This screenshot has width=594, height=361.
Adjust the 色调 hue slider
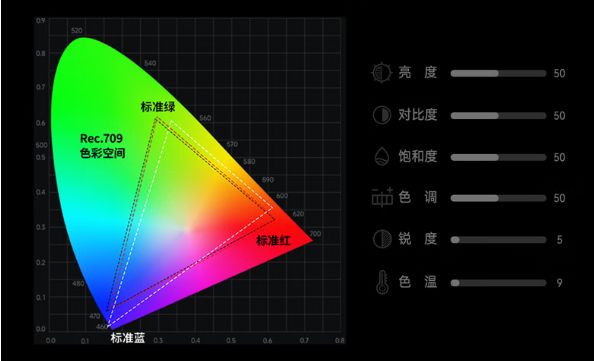[x=498, y=198]
